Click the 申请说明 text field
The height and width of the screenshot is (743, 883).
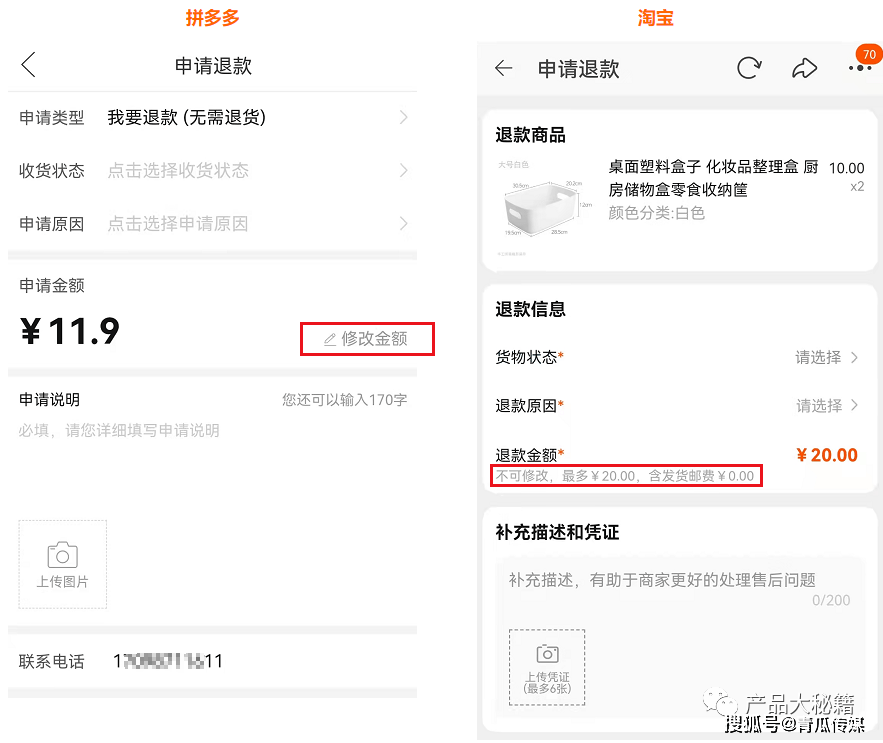(x=212, y=431)
